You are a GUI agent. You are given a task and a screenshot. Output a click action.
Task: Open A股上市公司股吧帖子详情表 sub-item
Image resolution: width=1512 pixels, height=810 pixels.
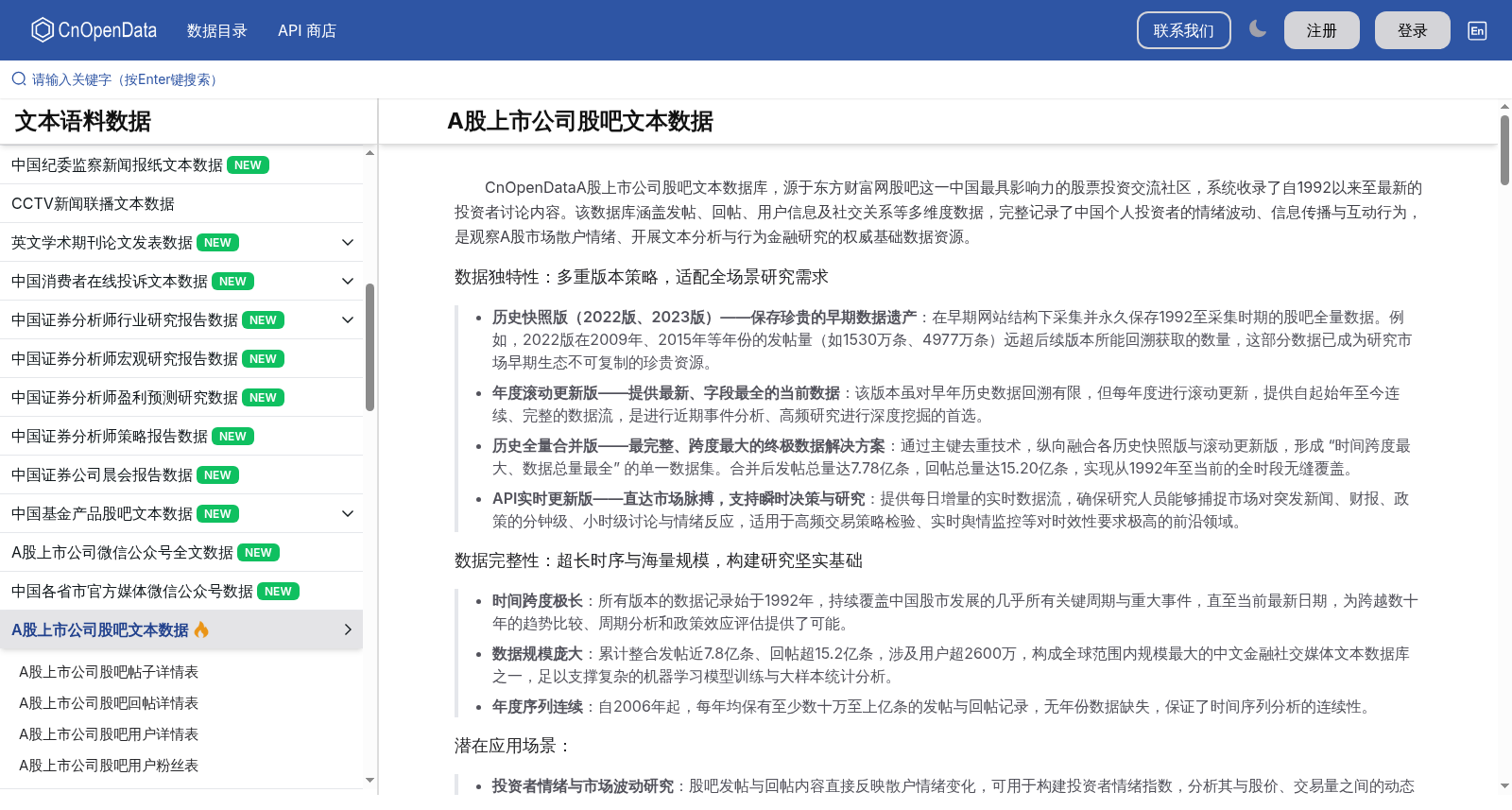click(109, 671)
